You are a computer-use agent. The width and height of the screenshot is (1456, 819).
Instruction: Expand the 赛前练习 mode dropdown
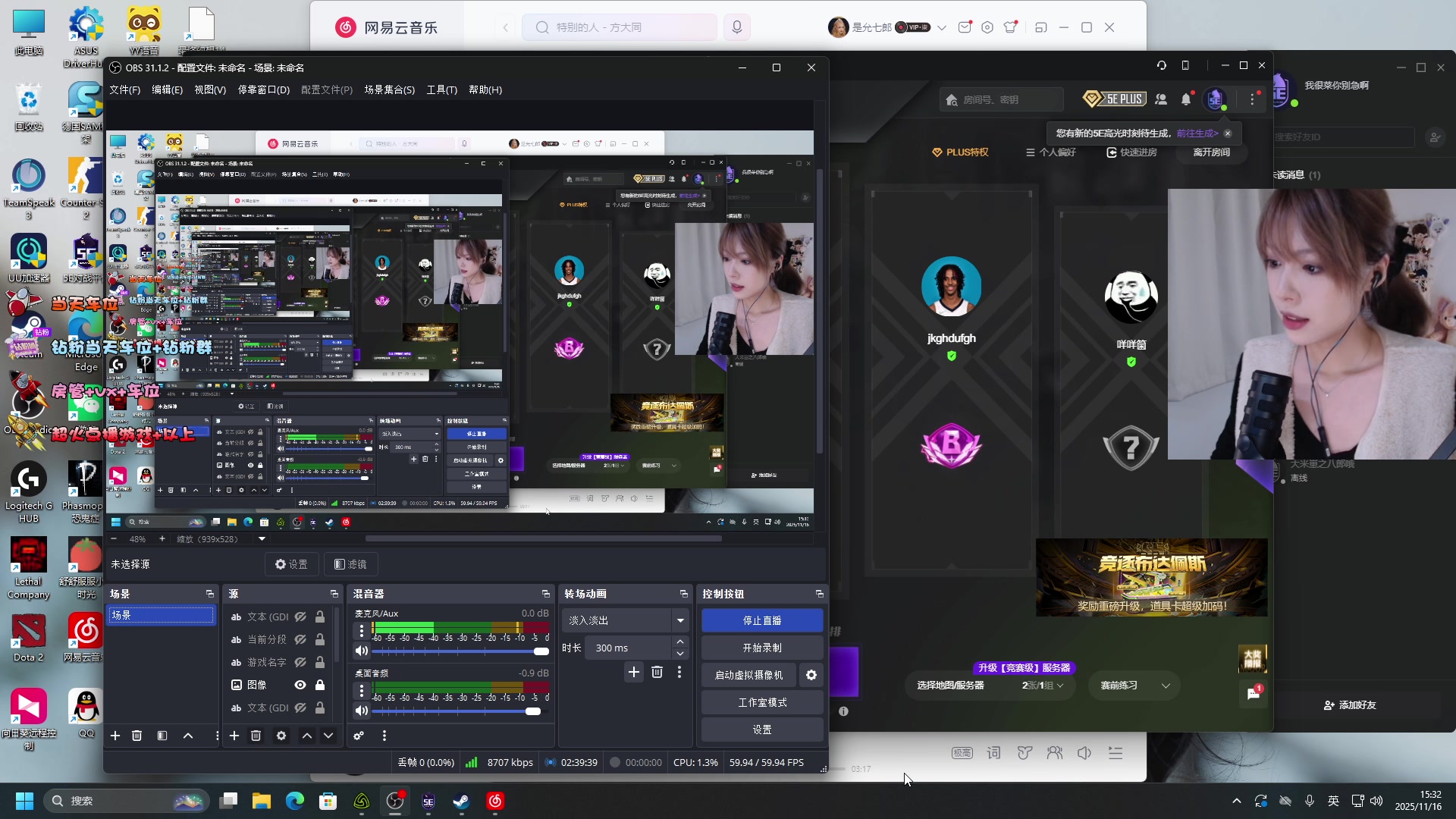point(1166,686)
